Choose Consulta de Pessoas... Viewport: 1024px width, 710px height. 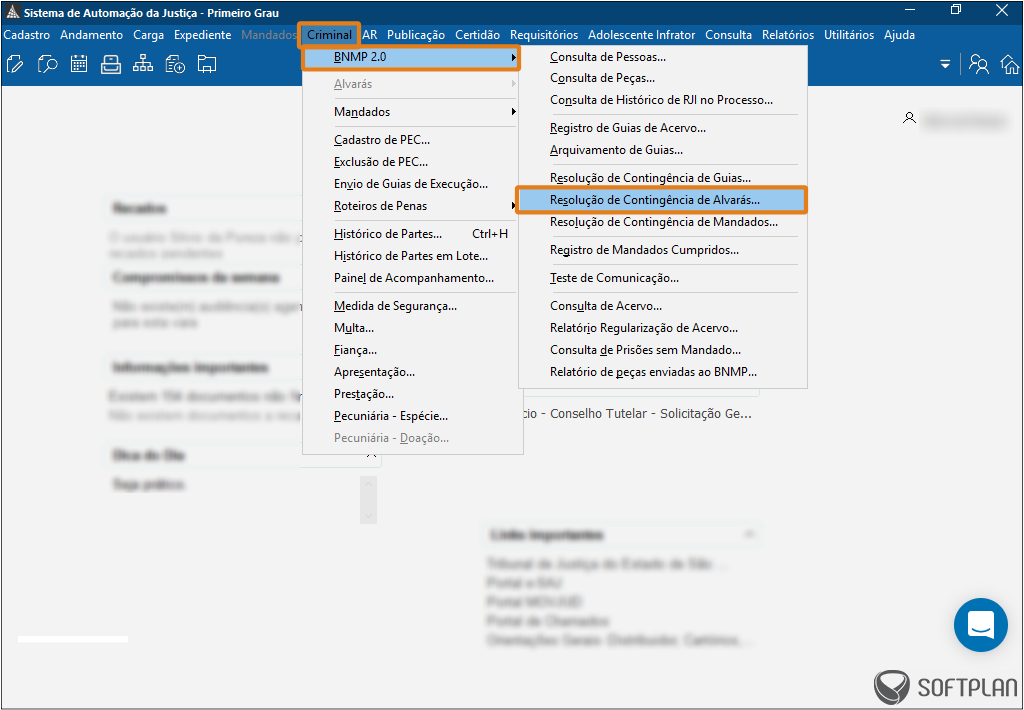pos(663,57)
